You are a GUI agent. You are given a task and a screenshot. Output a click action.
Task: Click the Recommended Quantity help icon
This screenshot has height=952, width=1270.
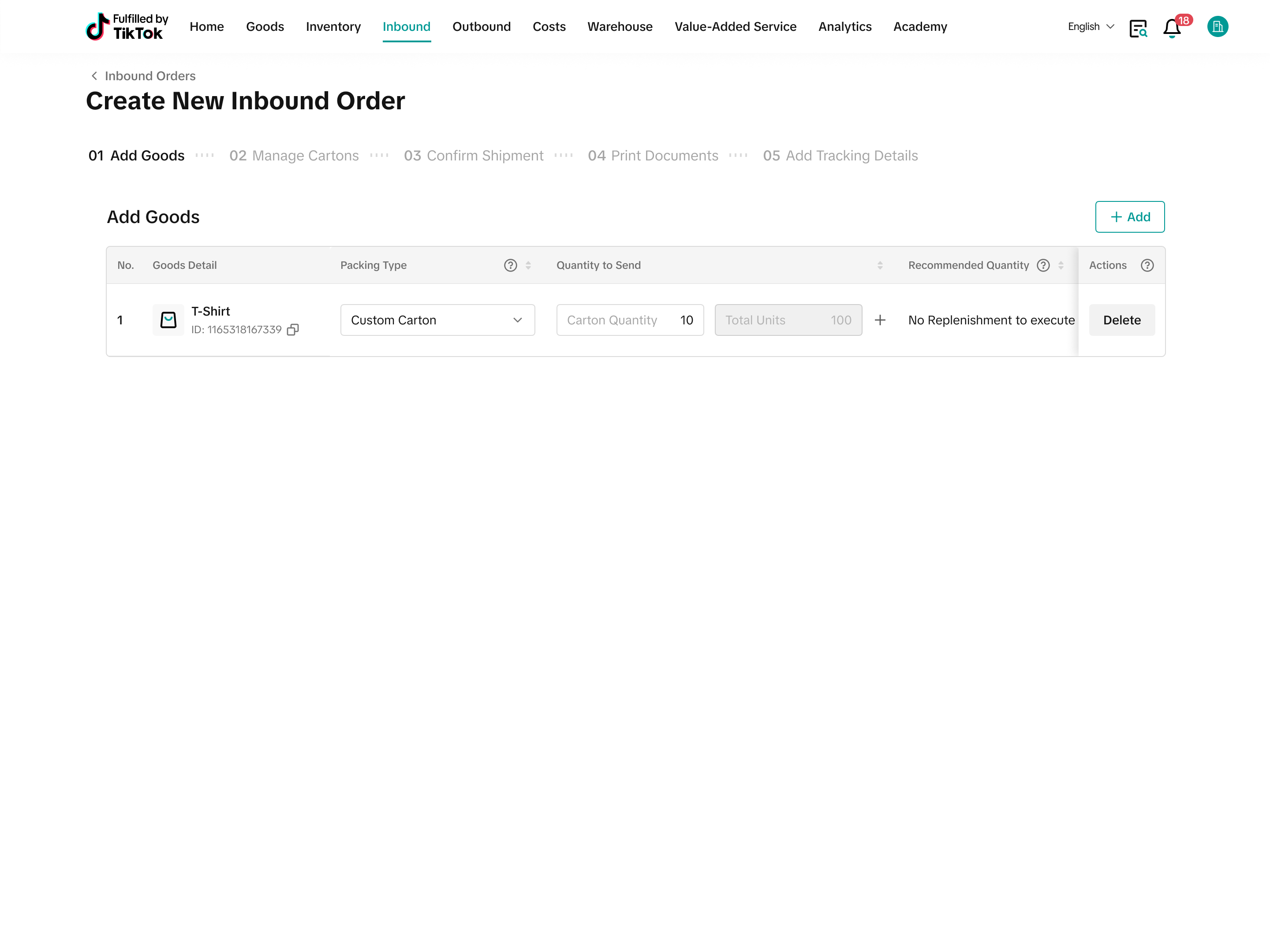point(1043,265)
